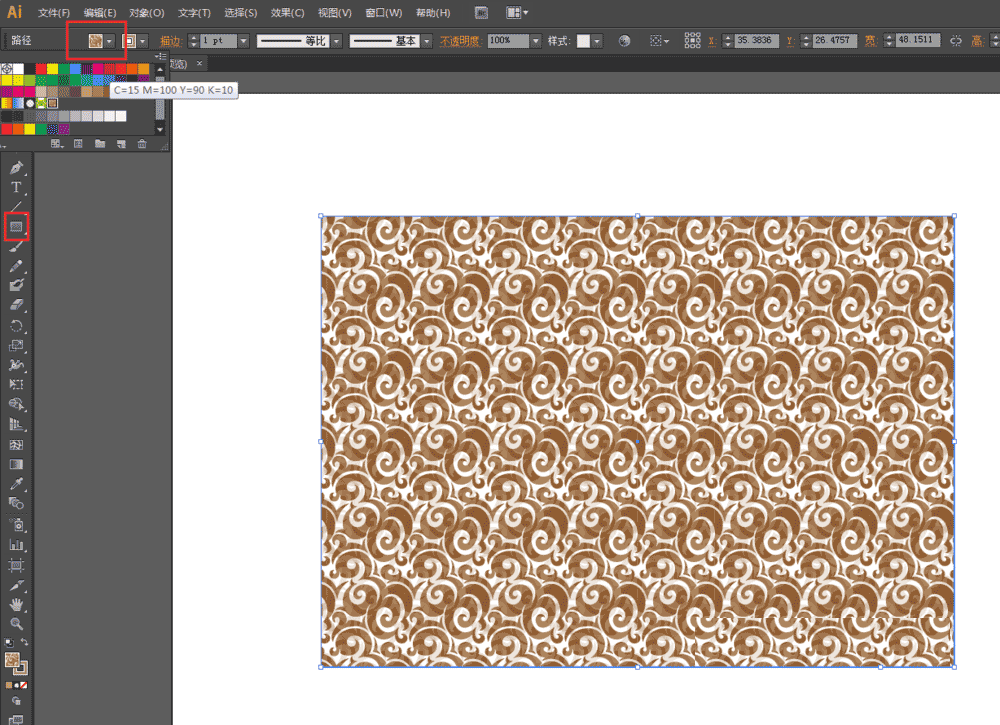Select the Hand tool
Screen dimensions: 1000x725
click(16, 604)
